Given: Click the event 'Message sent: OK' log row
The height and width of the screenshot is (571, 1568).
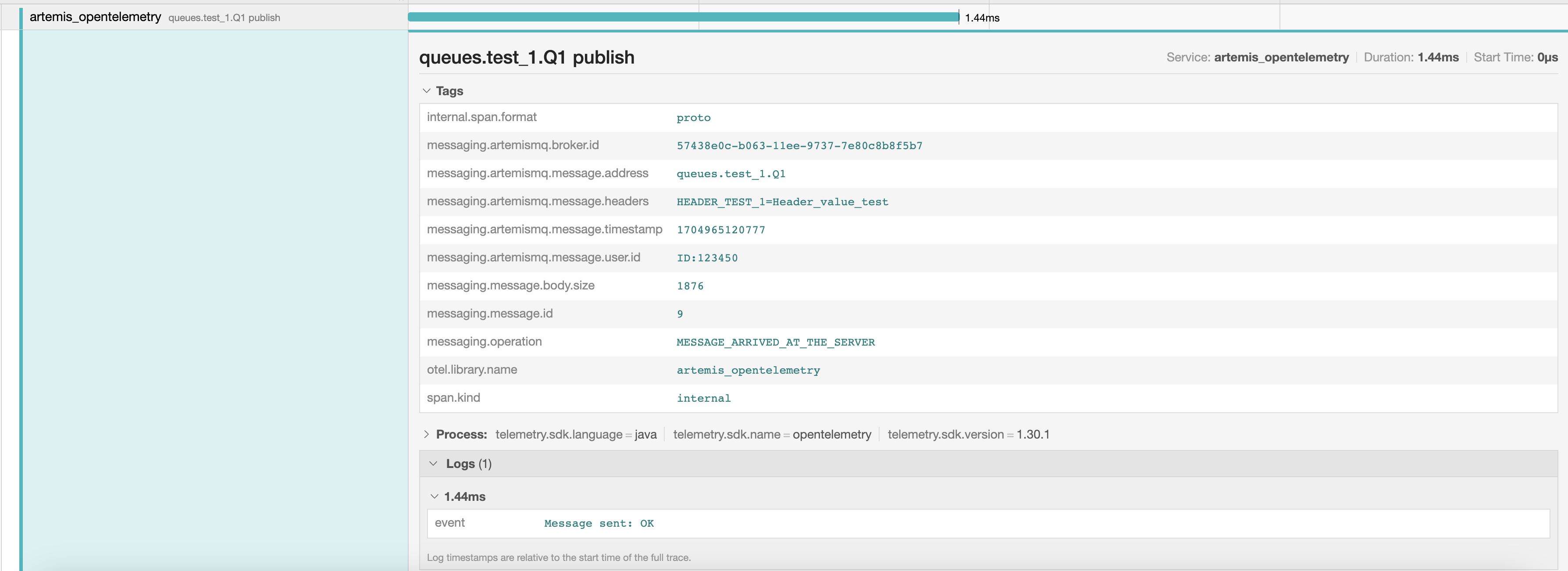Looking at the screenshot, I should [x=599, y=524].
